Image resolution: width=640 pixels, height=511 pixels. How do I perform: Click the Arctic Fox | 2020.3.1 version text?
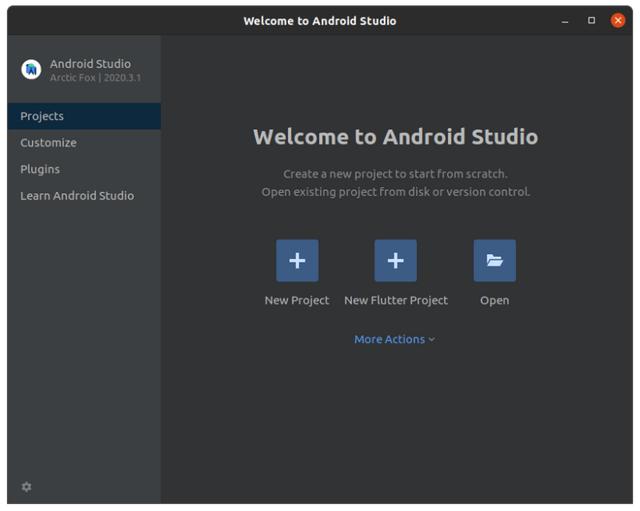coord(96,78)
